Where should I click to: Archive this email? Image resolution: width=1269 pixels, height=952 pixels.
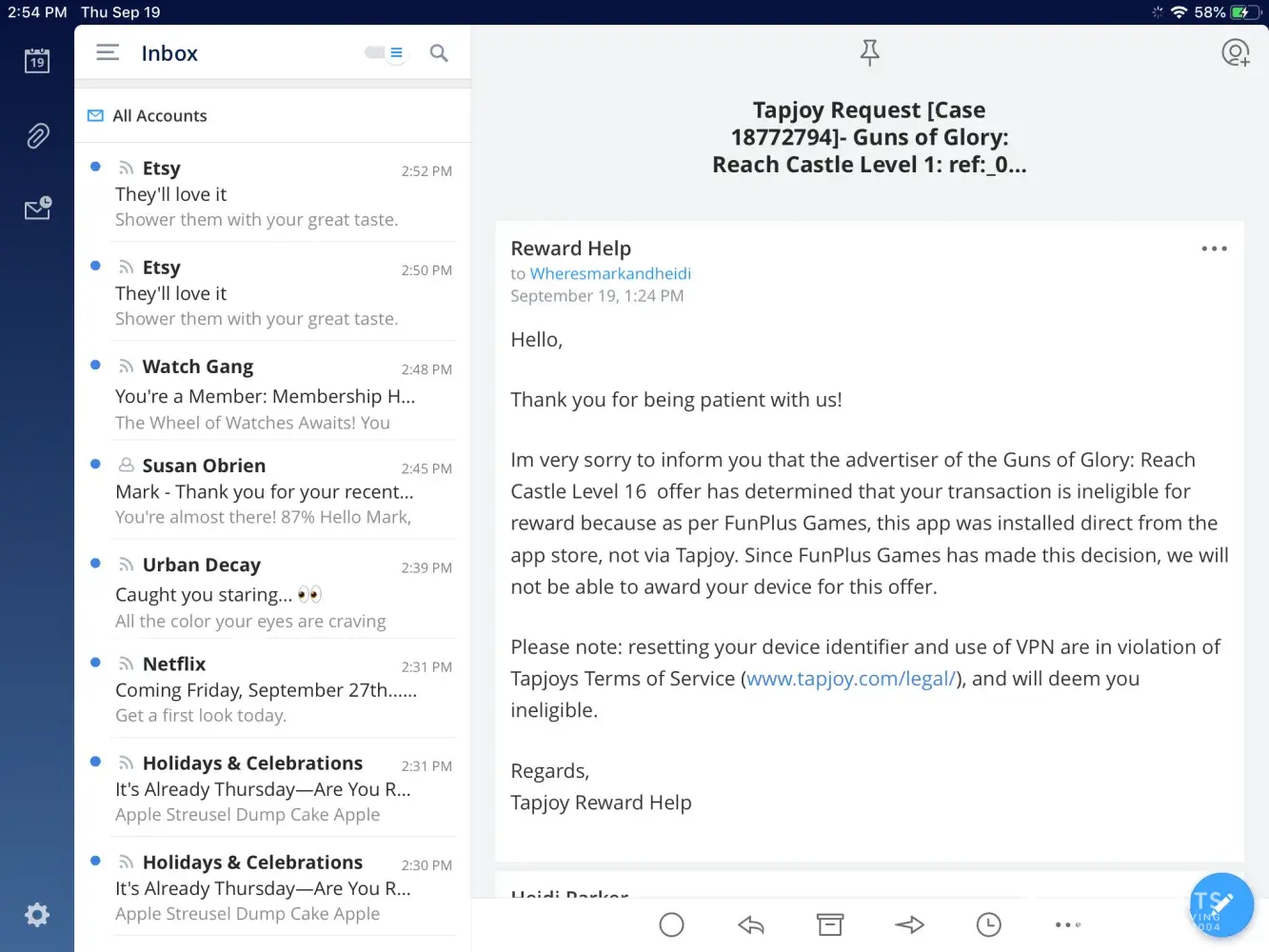tap(830, 924)
